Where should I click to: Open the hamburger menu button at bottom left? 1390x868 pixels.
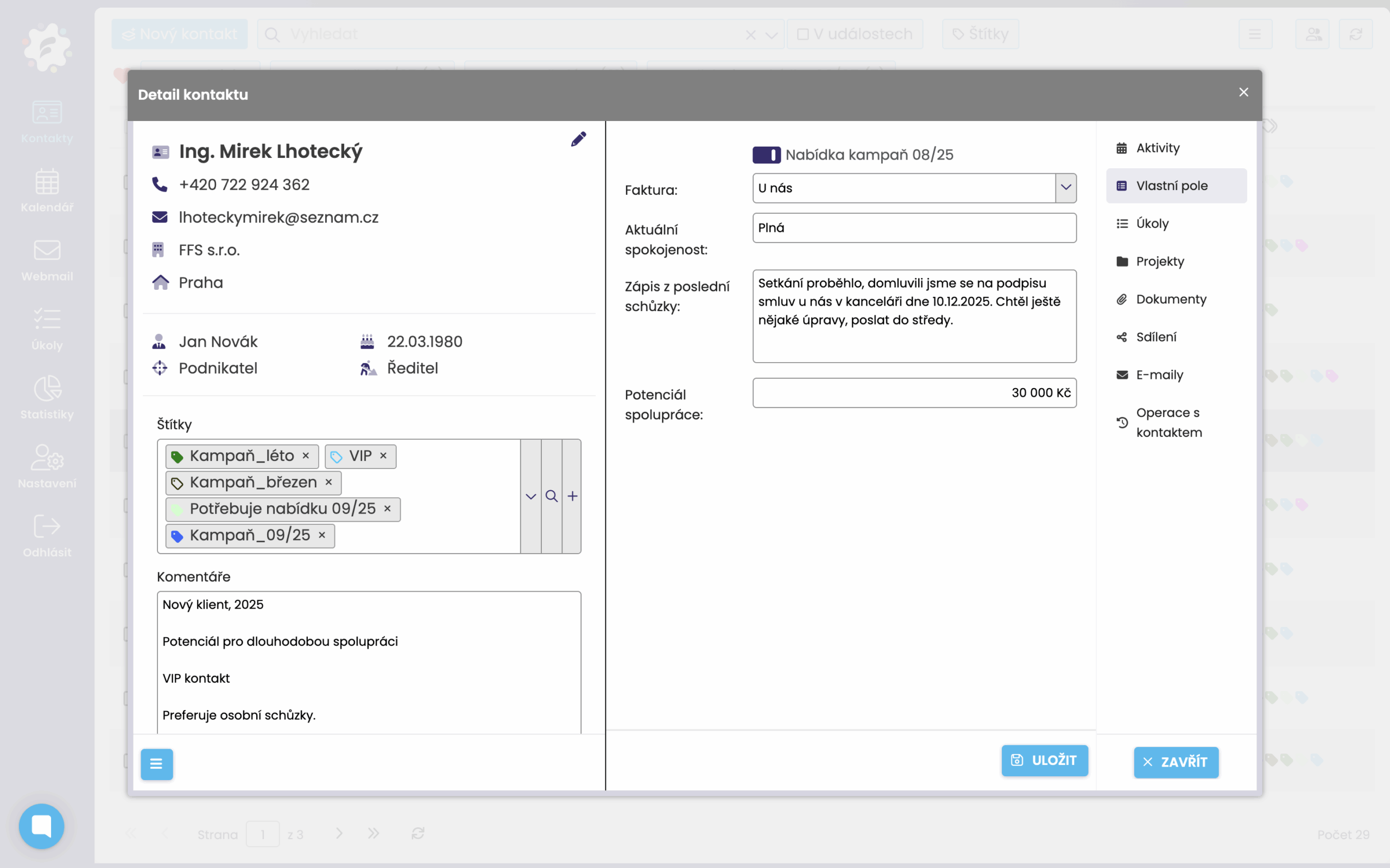pyautogui.click(x=157, y=764)
